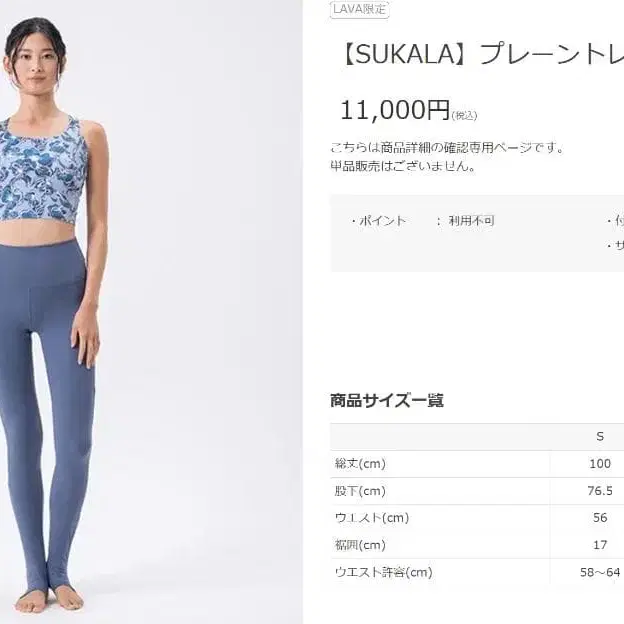Image resolution: width=624 pixels, height=624 pixels.
Task: Click the ポイント label in info box
Action: (378, 221)
